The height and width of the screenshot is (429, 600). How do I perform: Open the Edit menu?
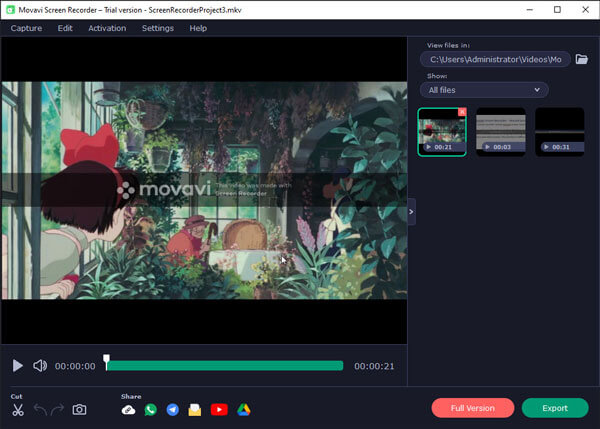click(x=65, y=28)
